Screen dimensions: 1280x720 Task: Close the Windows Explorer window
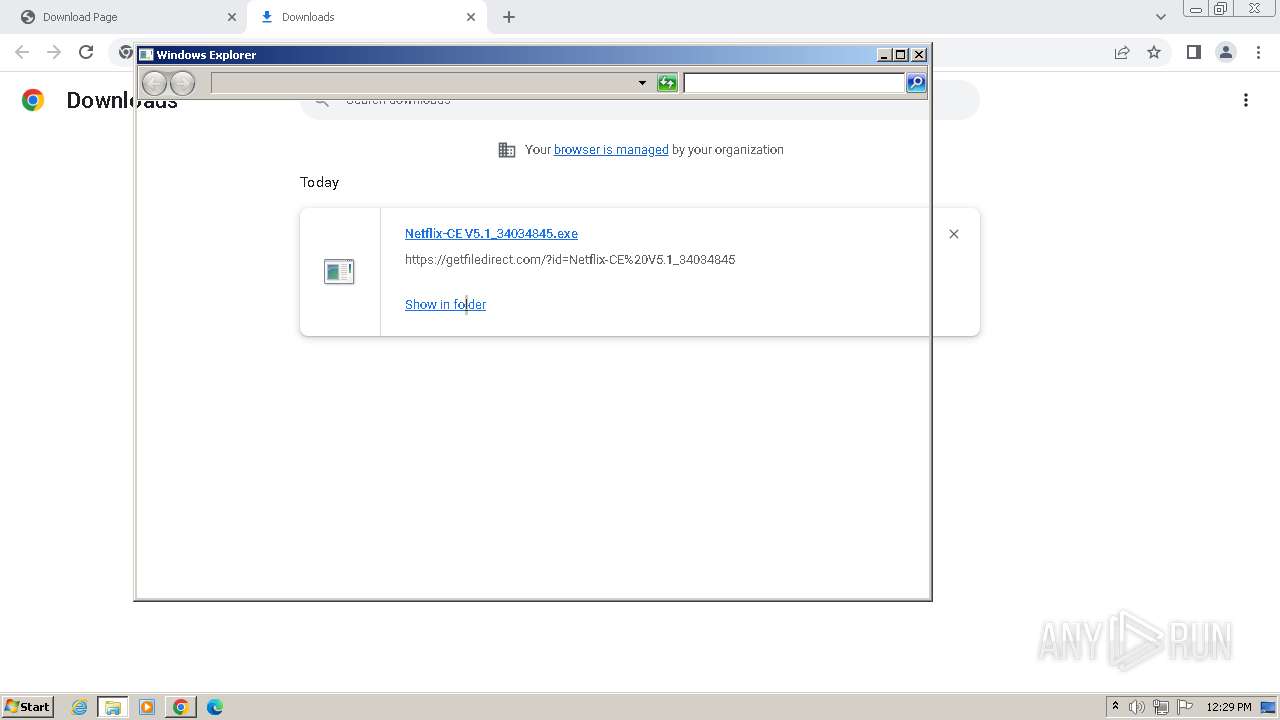pyautogui.click(x=919, y=55)
